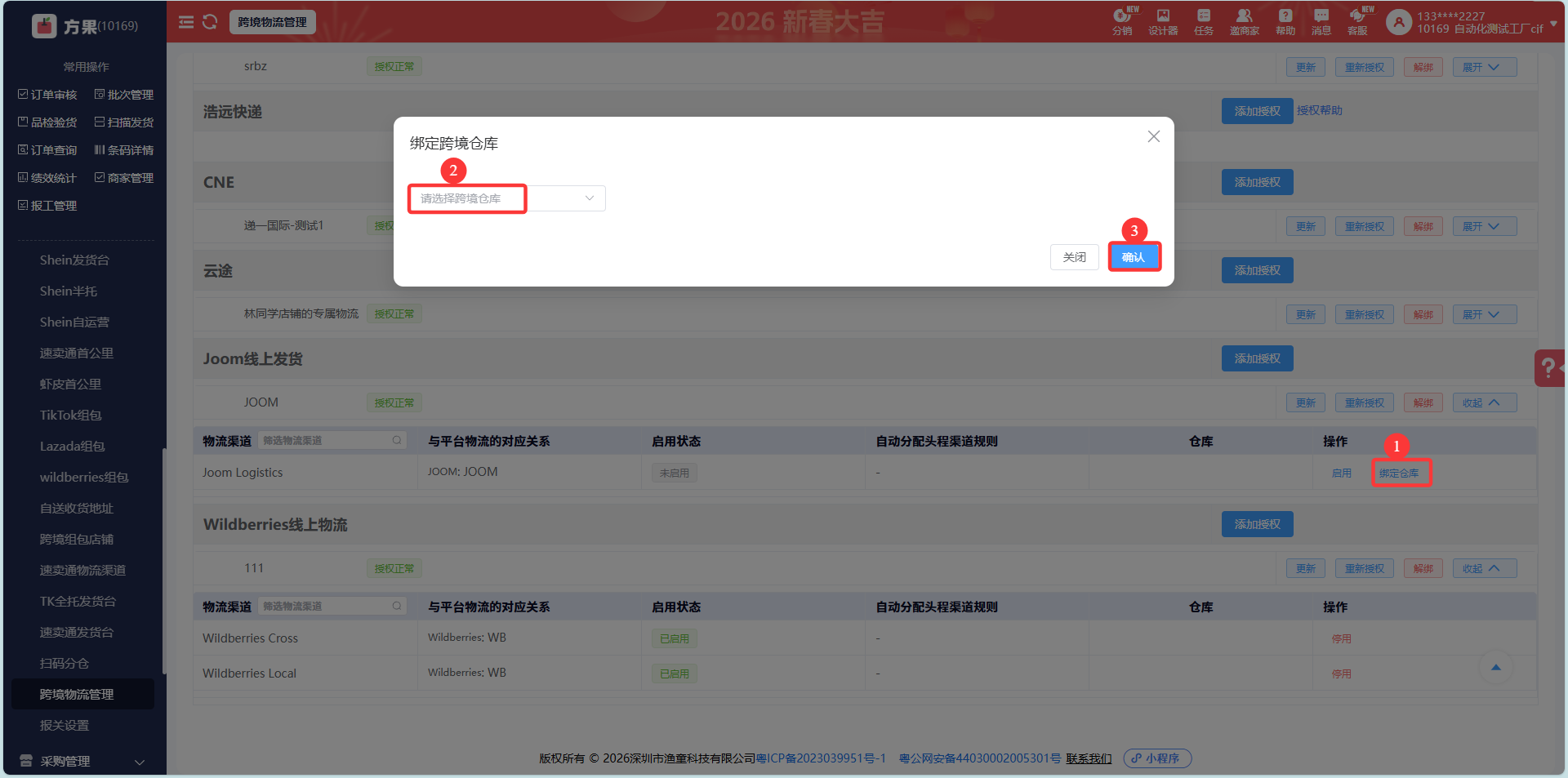1568x778 pixels.
Task: Click search icon in Joom 筛选物流渠道 filter
Action: tap(397, 440)
